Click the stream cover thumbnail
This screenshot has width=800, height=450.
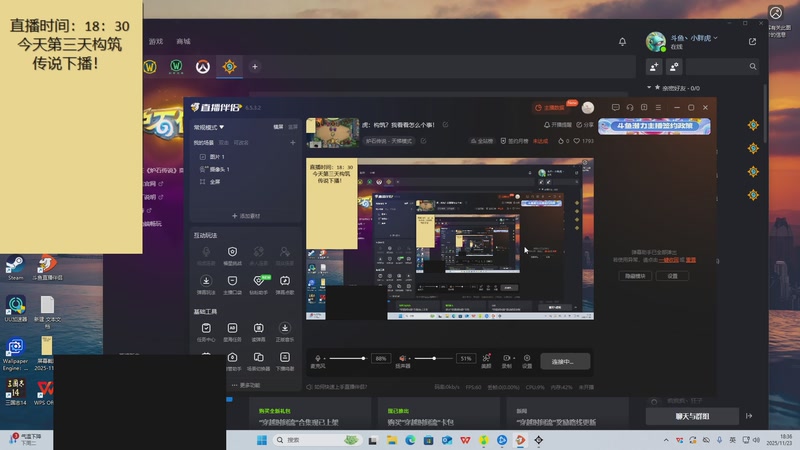coord(333,133)
